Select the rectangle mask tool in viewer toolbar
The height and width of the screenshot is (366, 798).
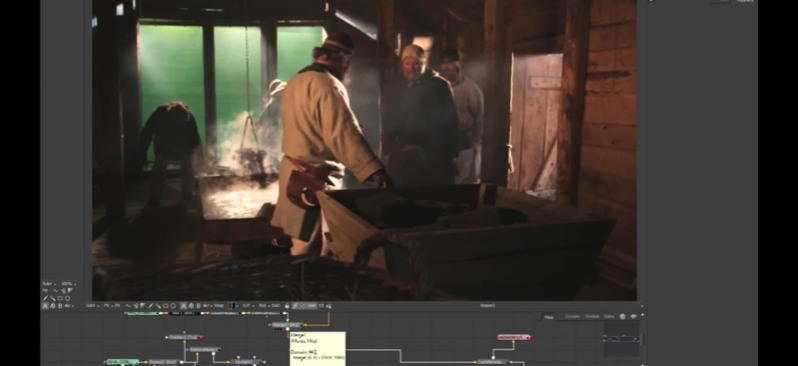click(x=166, y=306)
